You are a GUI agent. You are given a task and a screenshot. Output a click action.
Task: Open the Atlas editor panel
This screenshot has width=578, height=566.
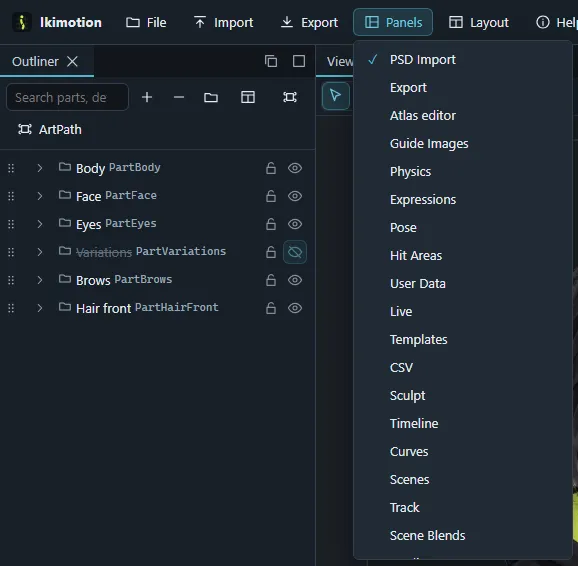click(463, 115)
